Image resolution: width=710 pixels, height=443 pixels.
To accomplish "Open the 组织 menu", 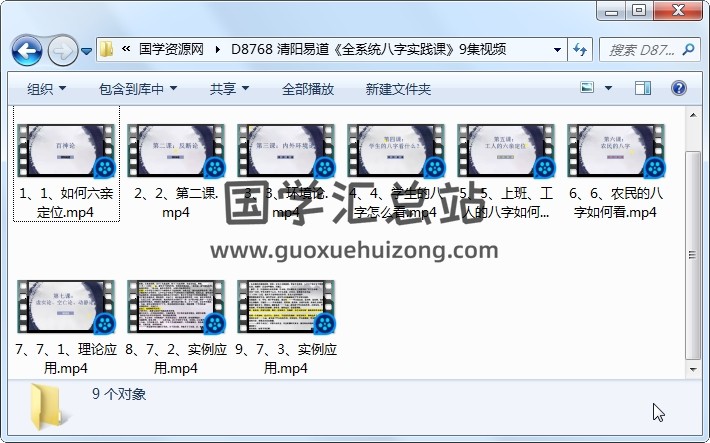I will pyautogui.click(x=46, y=89).
